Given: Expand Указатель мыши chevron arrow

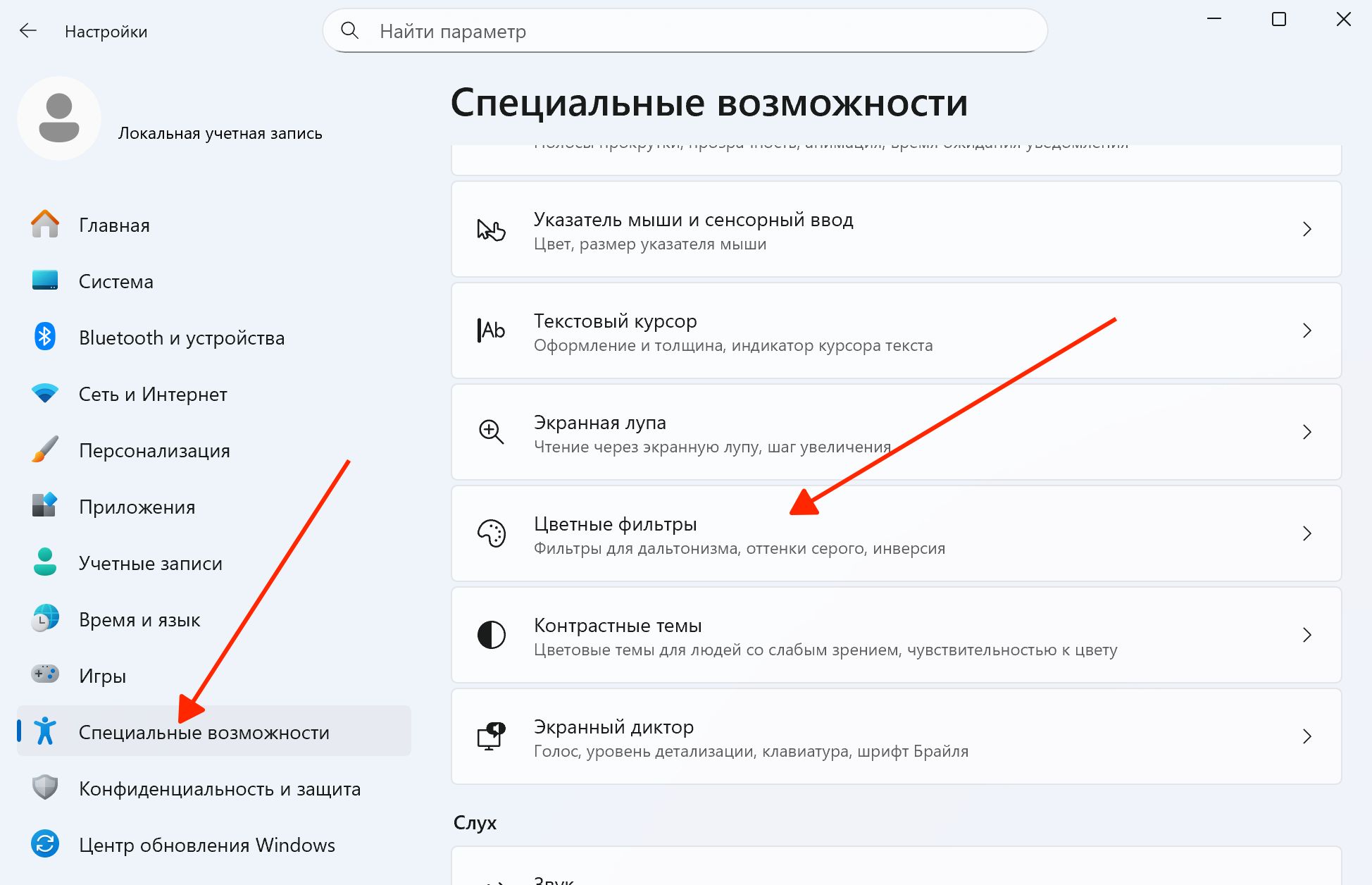Looking at the screenshot, I should pyautogui.click(x=1306, y=229).
